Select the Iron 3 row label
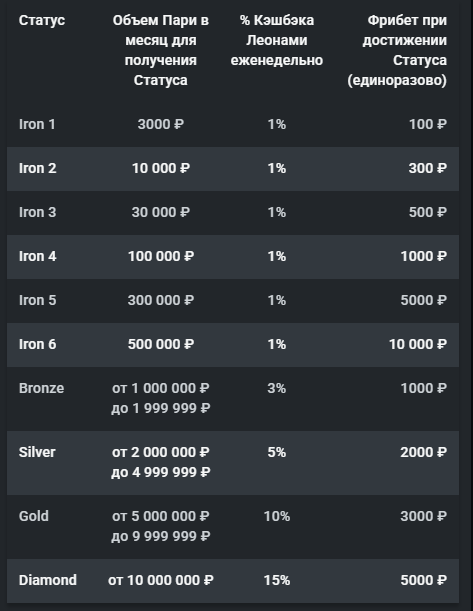This screenshot has height=611, width=473. pyautogui.click(x=37, y=212)
